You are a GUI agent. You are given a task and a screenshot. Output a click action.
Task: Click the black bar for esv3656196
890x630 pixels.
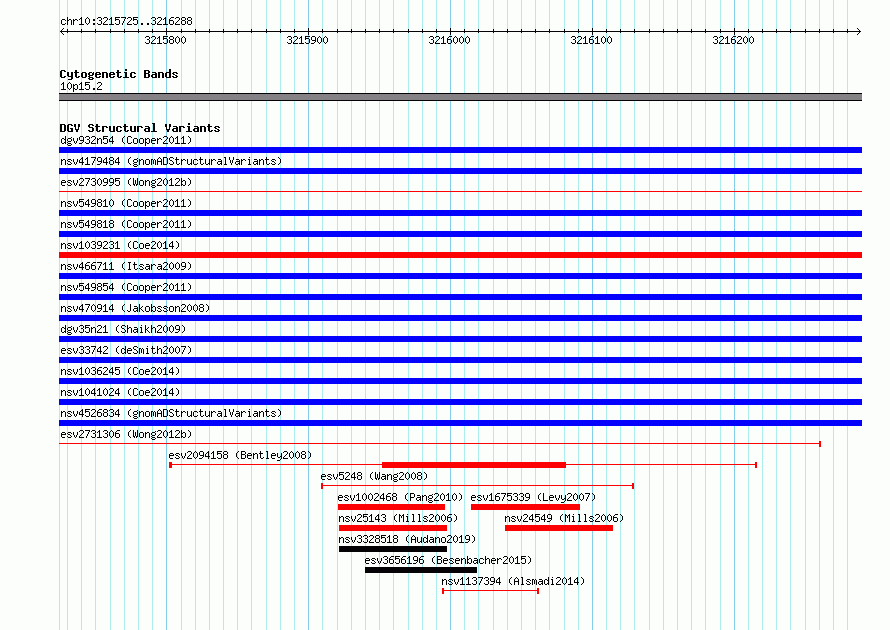tap(421, 570)
